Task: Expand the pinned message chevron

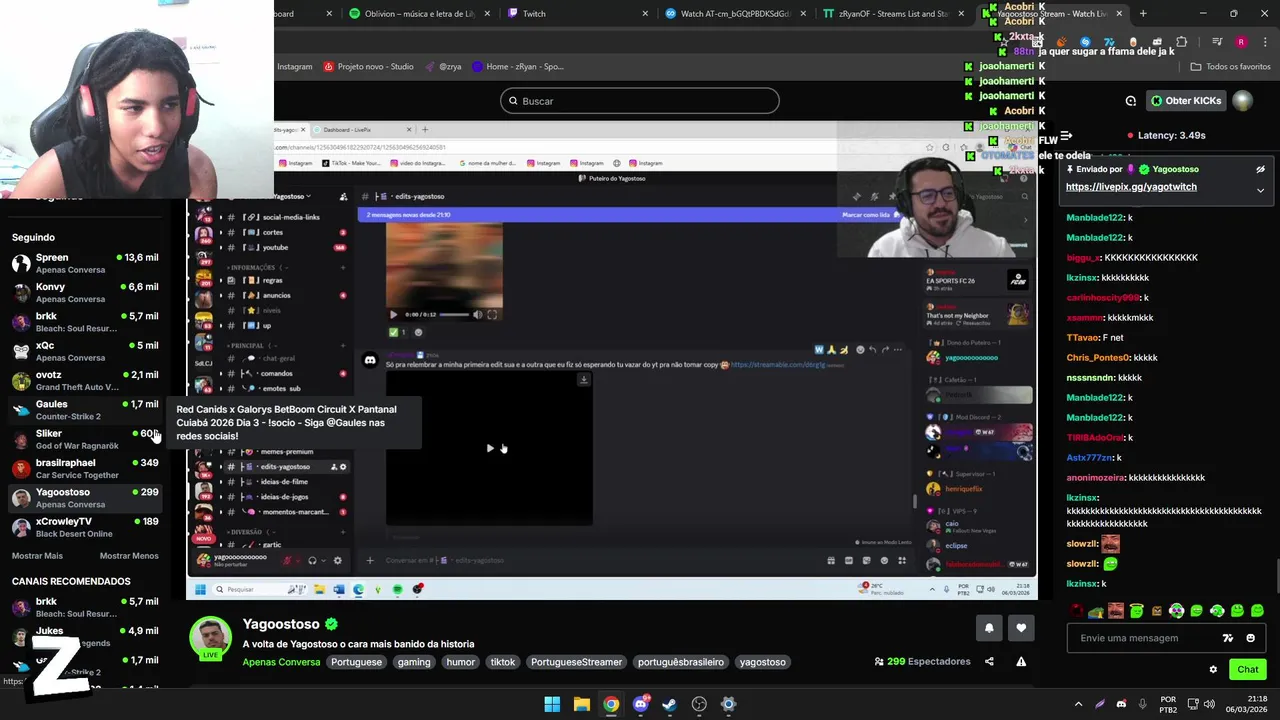Action: (x=1260, y=189)
